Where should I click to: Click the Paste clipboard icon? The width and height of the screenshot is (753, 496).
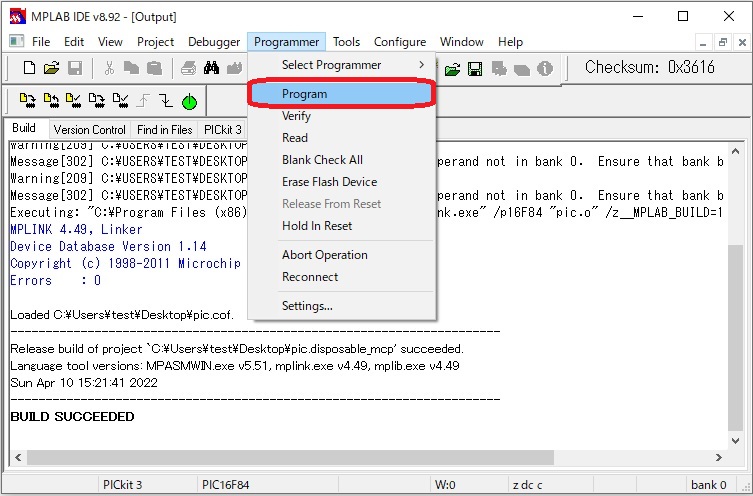[x=154, y=69]
